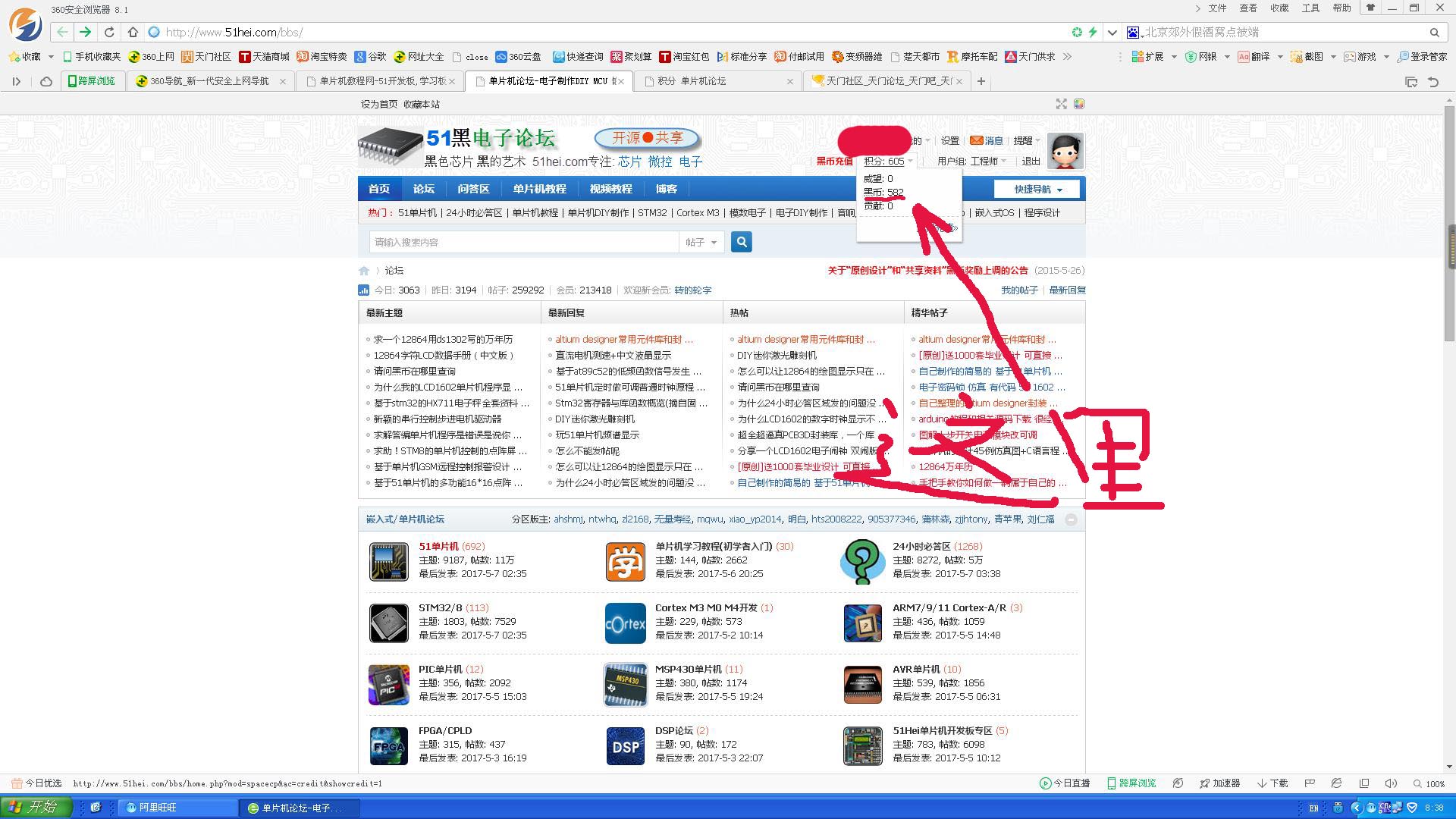The image size is (1456, 819).
Task: Click the style switch icon beside the widescreen icon
Action: point(1078,104)
